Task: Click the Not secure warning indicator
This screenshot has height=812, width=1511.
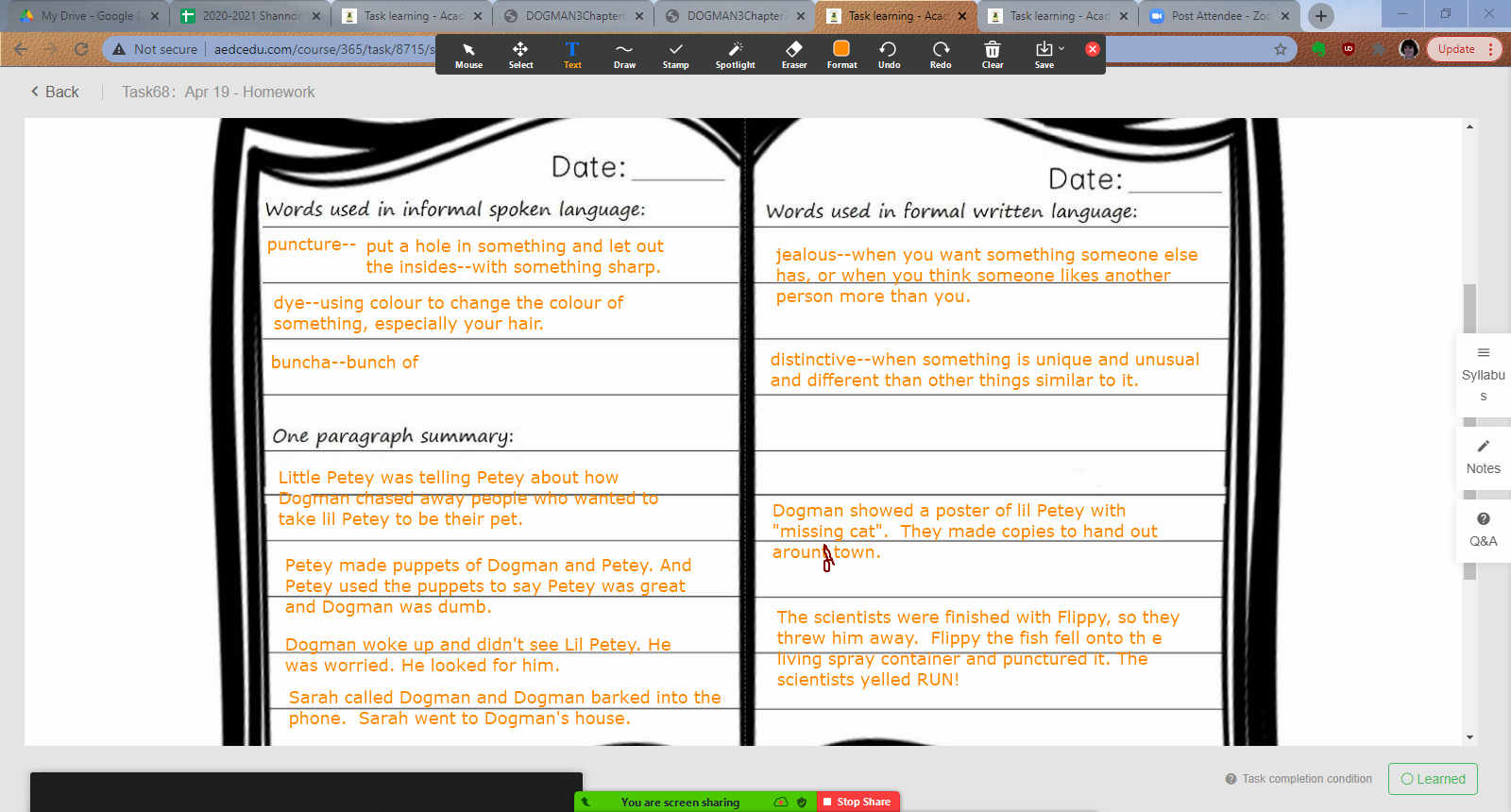Action: coord(155,49)
